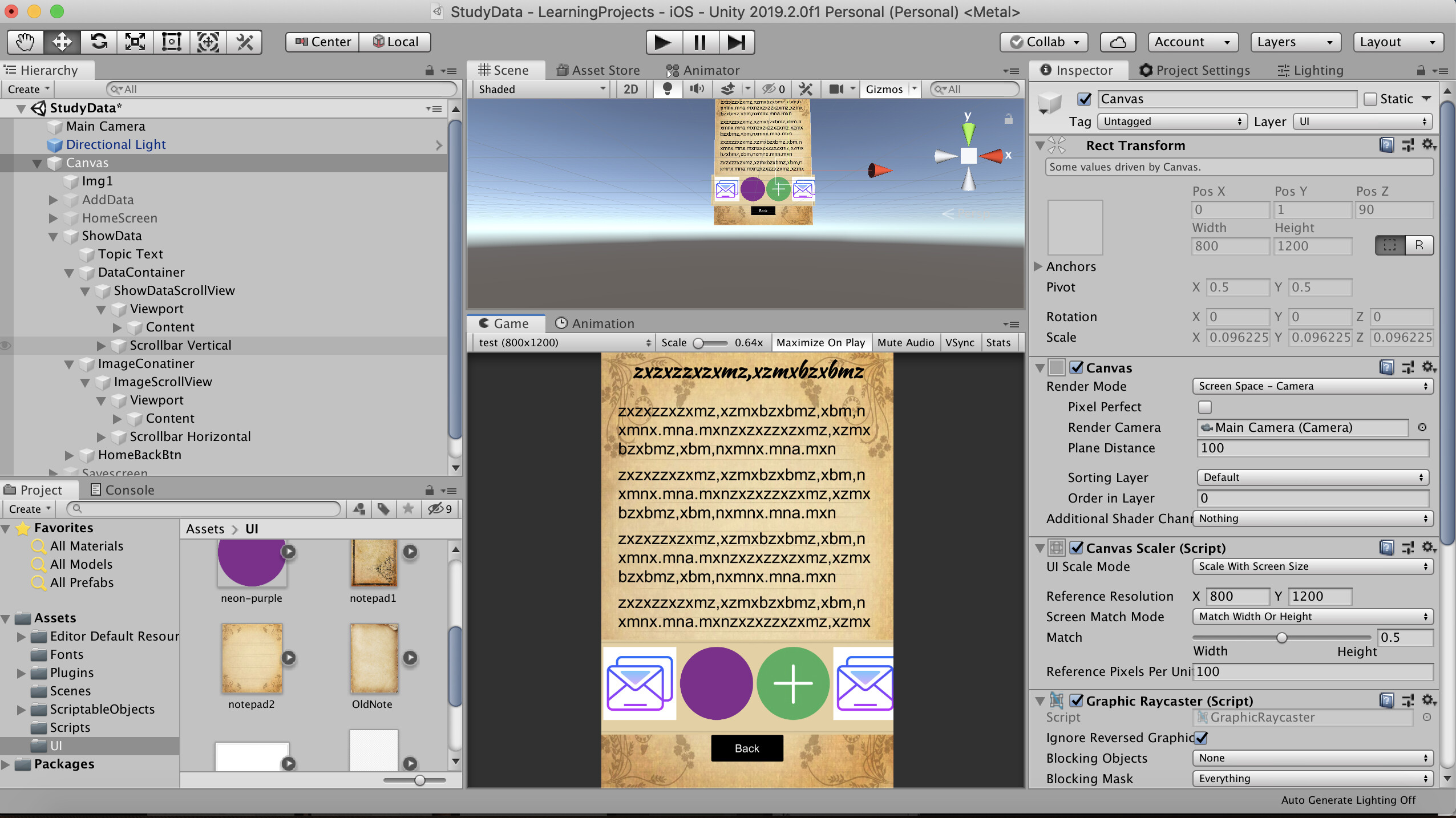The image size is (1456, 818).
Task: Open the Render Mode dropdown
Action: tap(1312, 386)
